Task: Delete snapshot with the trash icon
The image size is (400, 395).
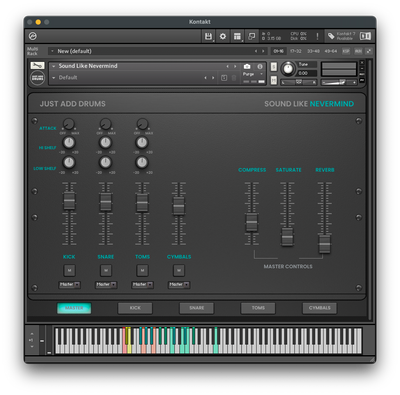Action: 234,78
